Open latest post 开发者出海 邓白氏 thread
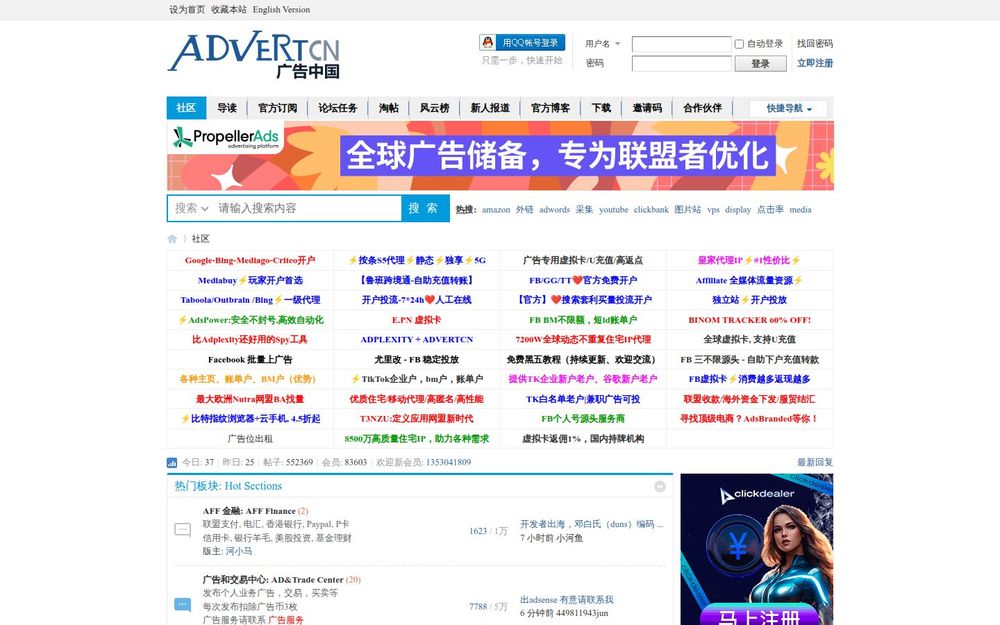The height and width of the screenshot is (625, 1000). coord(592,524)
